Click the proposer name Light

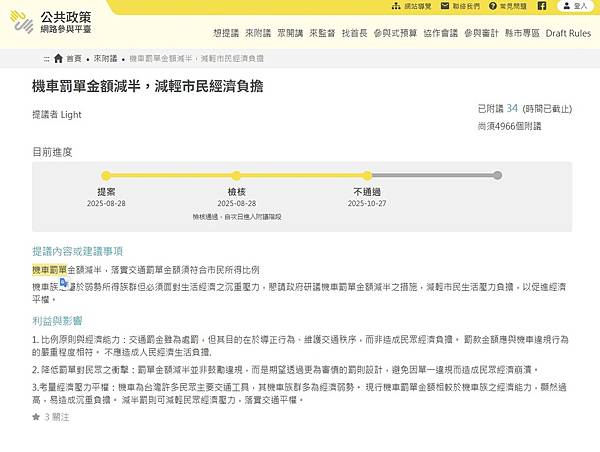click(71, 114)
